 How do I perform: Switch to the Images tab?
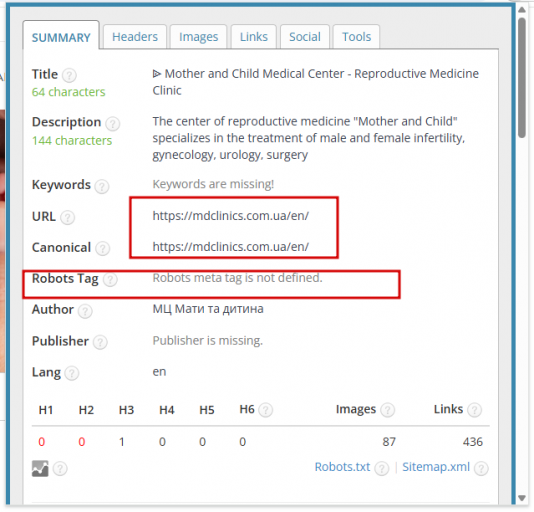(x=199, y=37)
